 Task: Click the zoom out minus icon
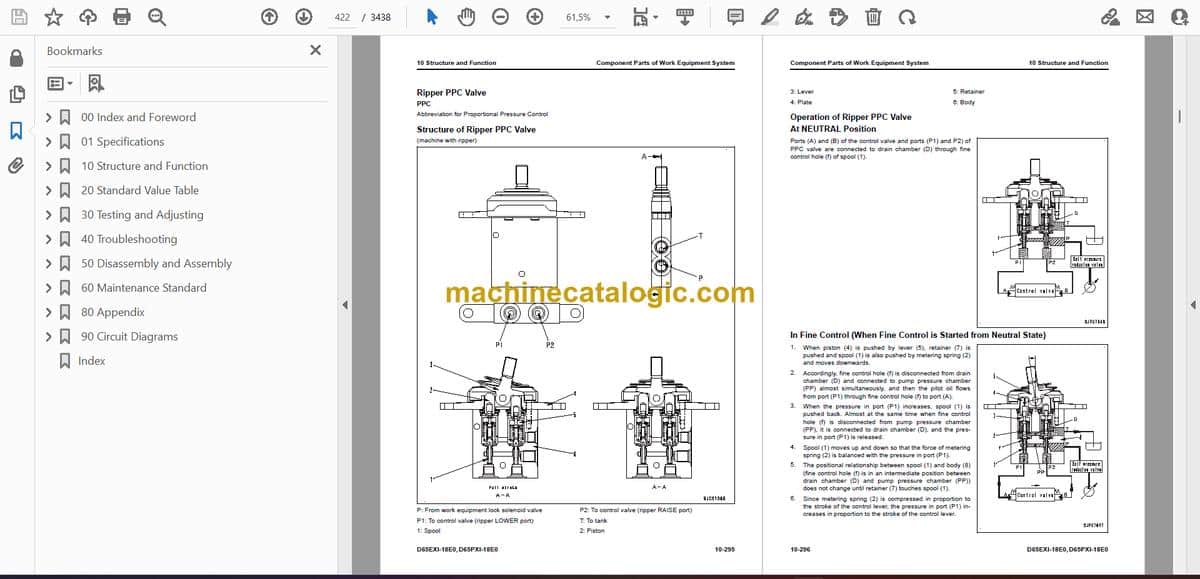click(500, 17)
